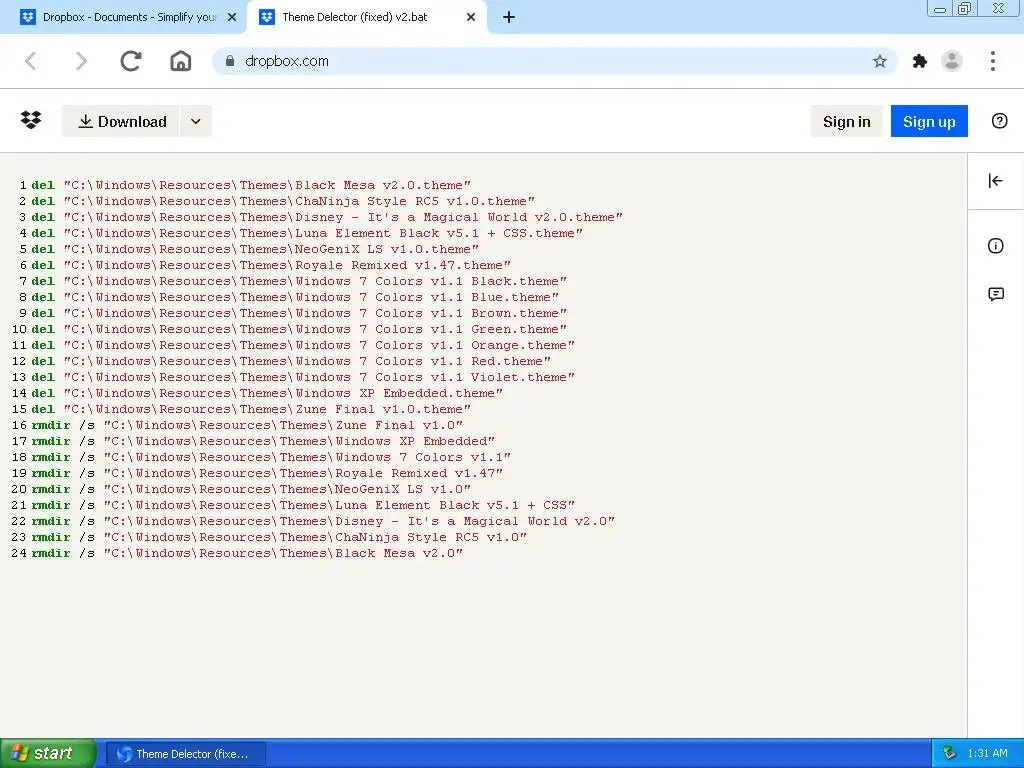
Task: Open a new browser tab
Action: [x=509, y=18]
